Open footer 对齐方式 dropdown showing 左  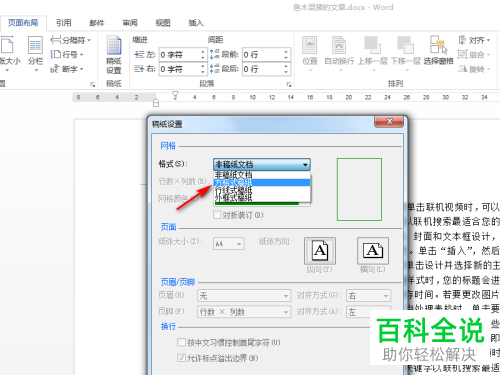[x=368, y=312]
